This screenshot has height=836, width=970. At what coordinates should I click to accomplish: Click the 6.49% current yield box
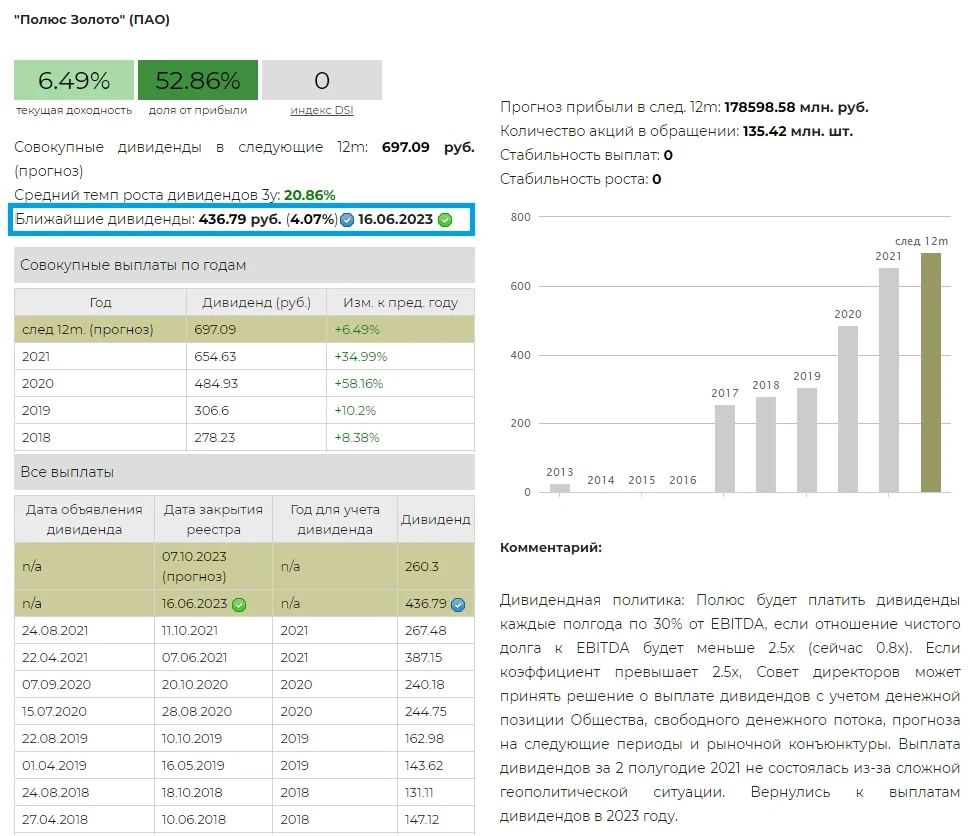(x=74, y=80)
